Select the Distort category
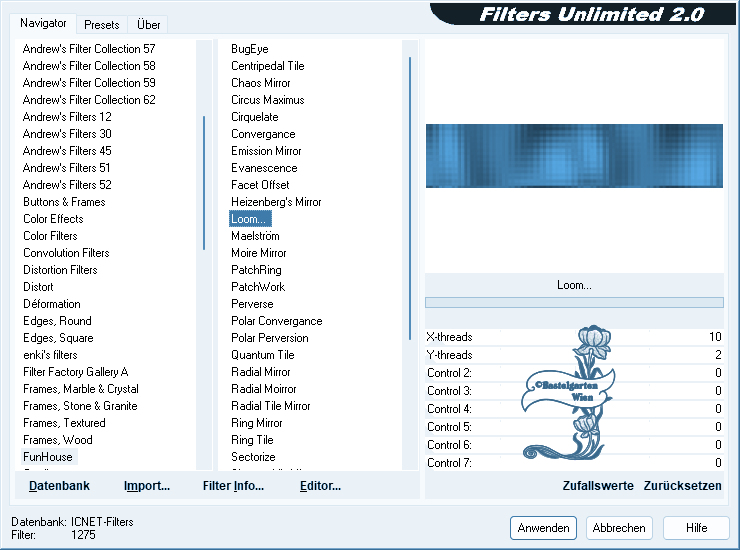The image size is (740, 550). click(38, 287)
